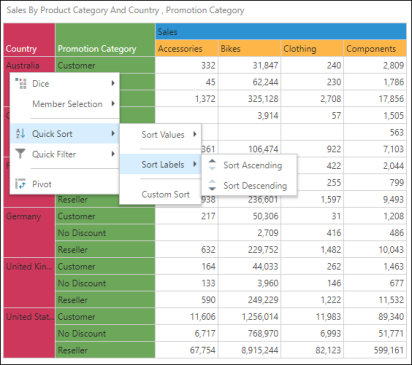The height and width of the screenshot is (365, 412).
Task: Open the Sort Values submenu arrow
Action: point(195,134)
